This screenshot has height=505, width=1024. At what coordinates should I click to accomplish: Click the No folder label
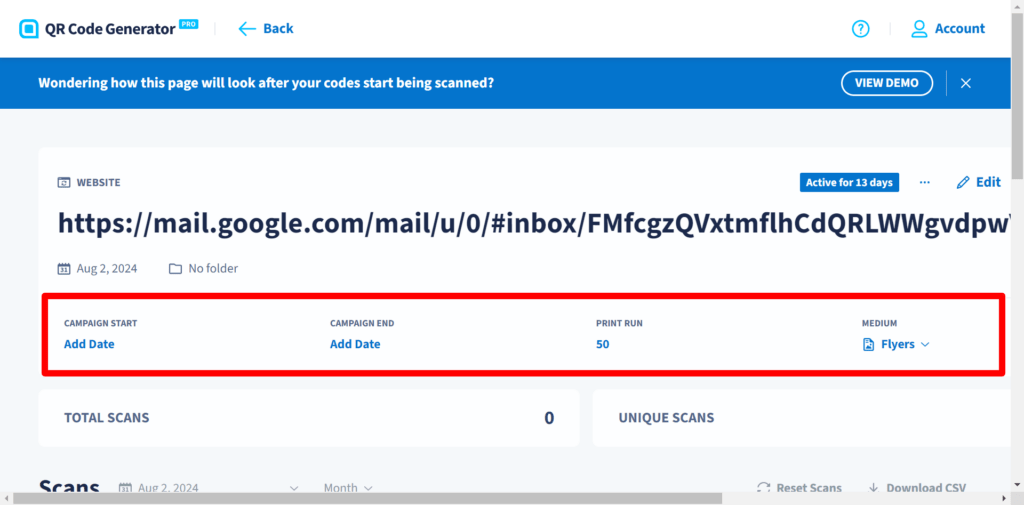pos(213,269)
